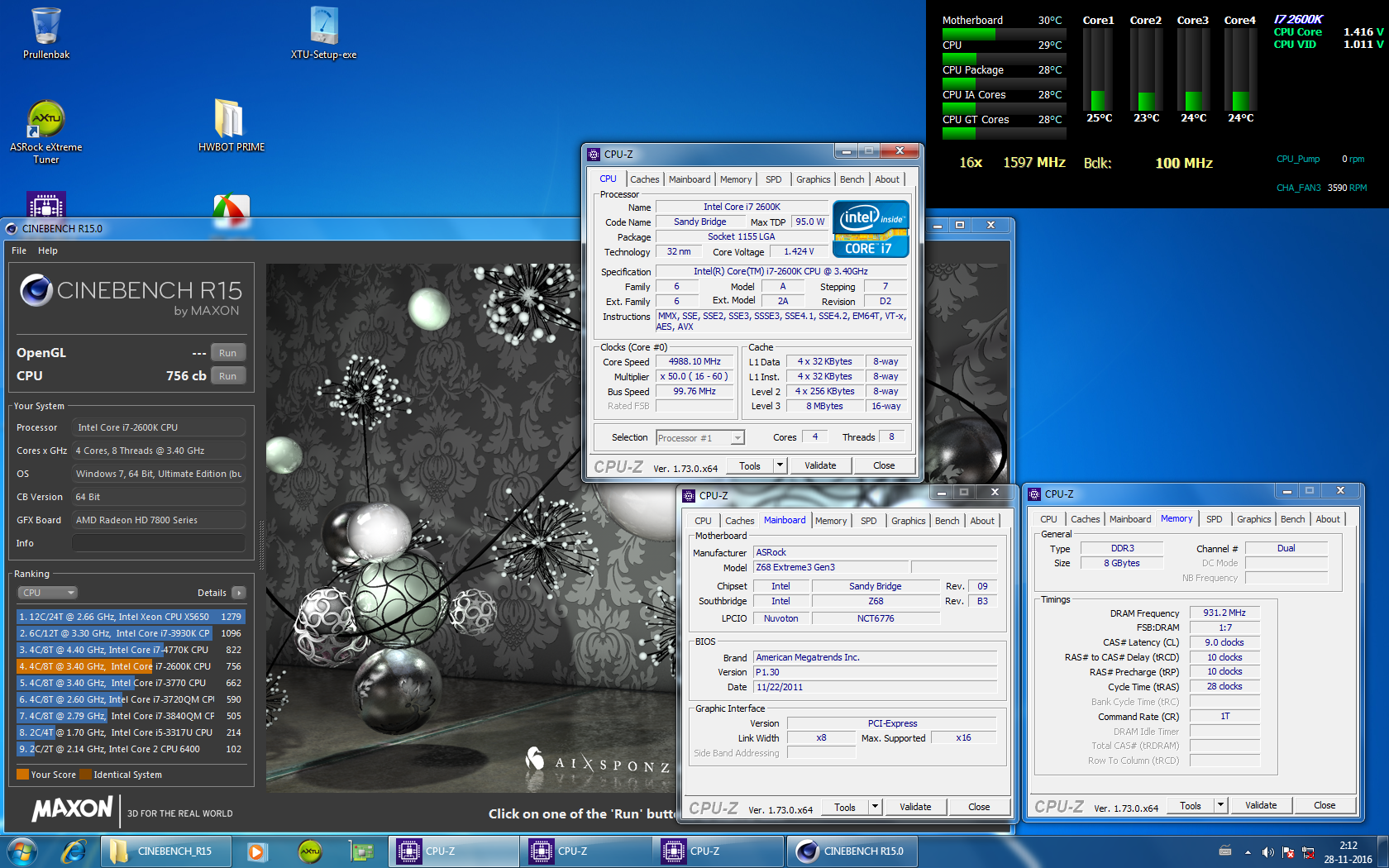Click the CPU-Z title bar icon of the CPU window

point(594,155)
